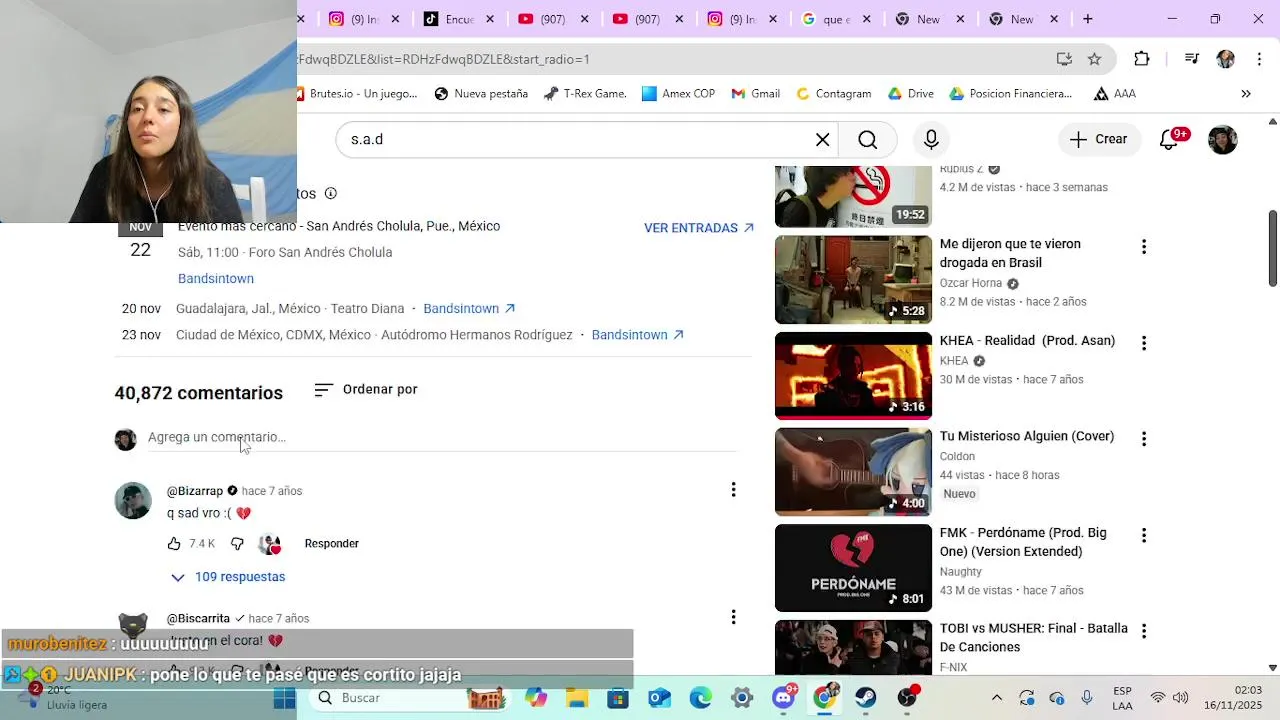Open more options for 'Me dijeron que te vieron' video
The height and width of the screenshot is (720, 1280).
(x=1144, y=247)
